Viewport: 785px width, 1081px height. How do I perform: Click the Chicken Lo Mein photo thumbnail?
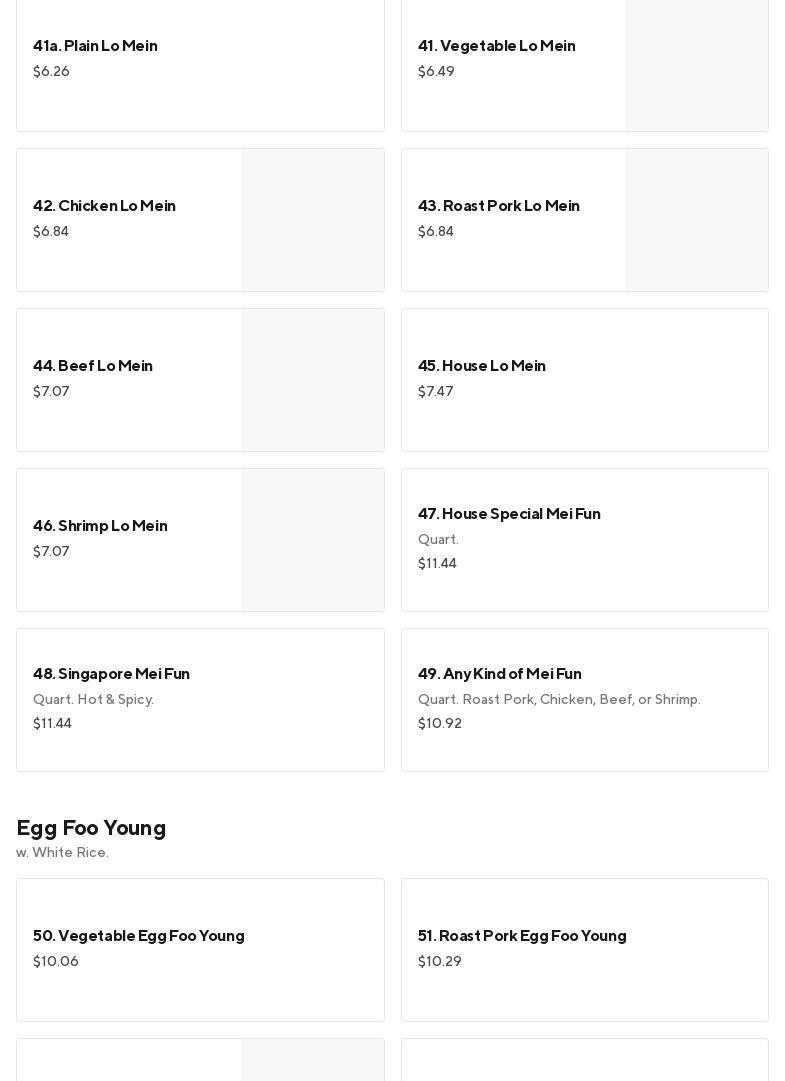coord(313,220)
